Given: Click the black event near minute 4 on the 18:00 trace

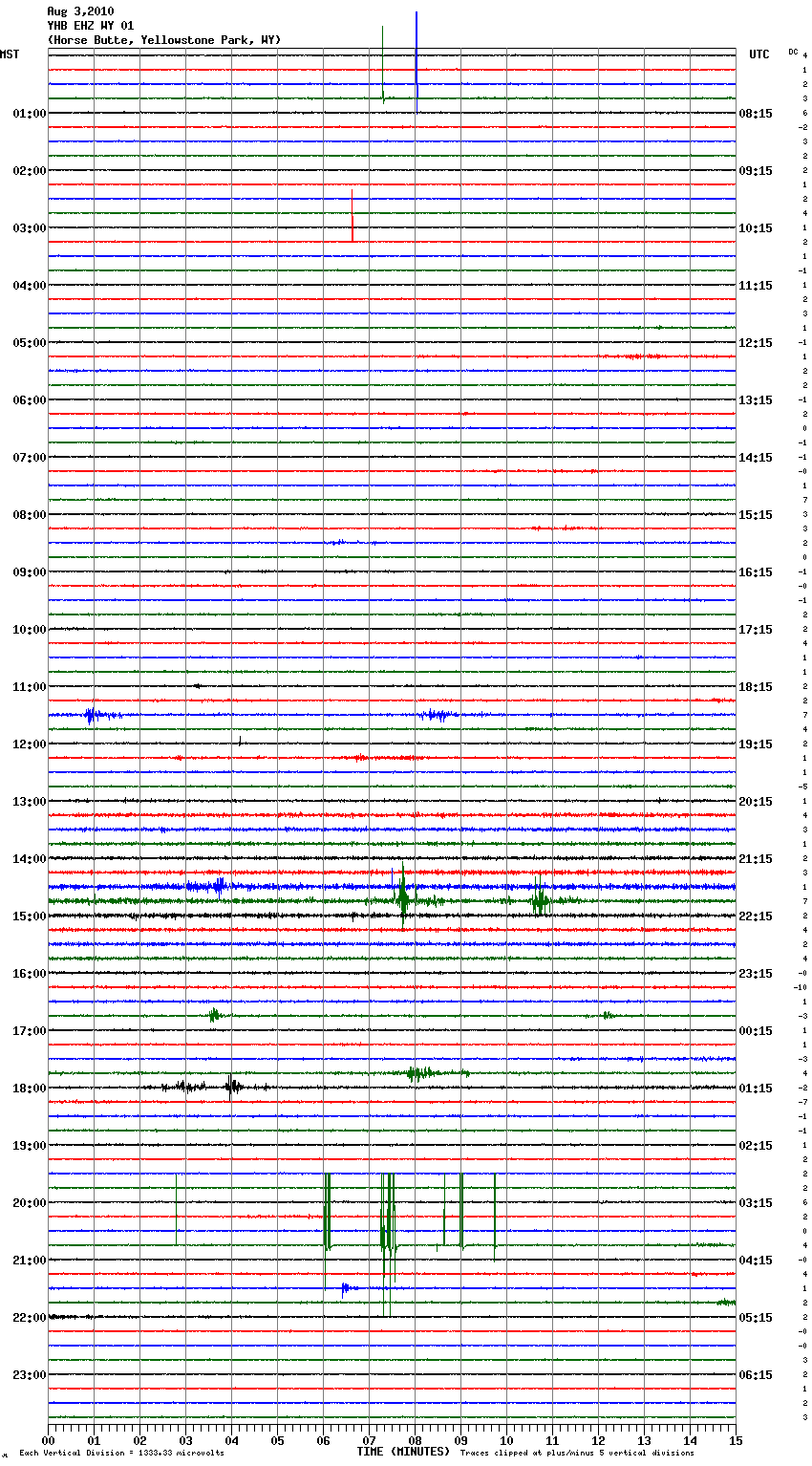Looking at the screenshot, I should click(x=231, y=1086).
